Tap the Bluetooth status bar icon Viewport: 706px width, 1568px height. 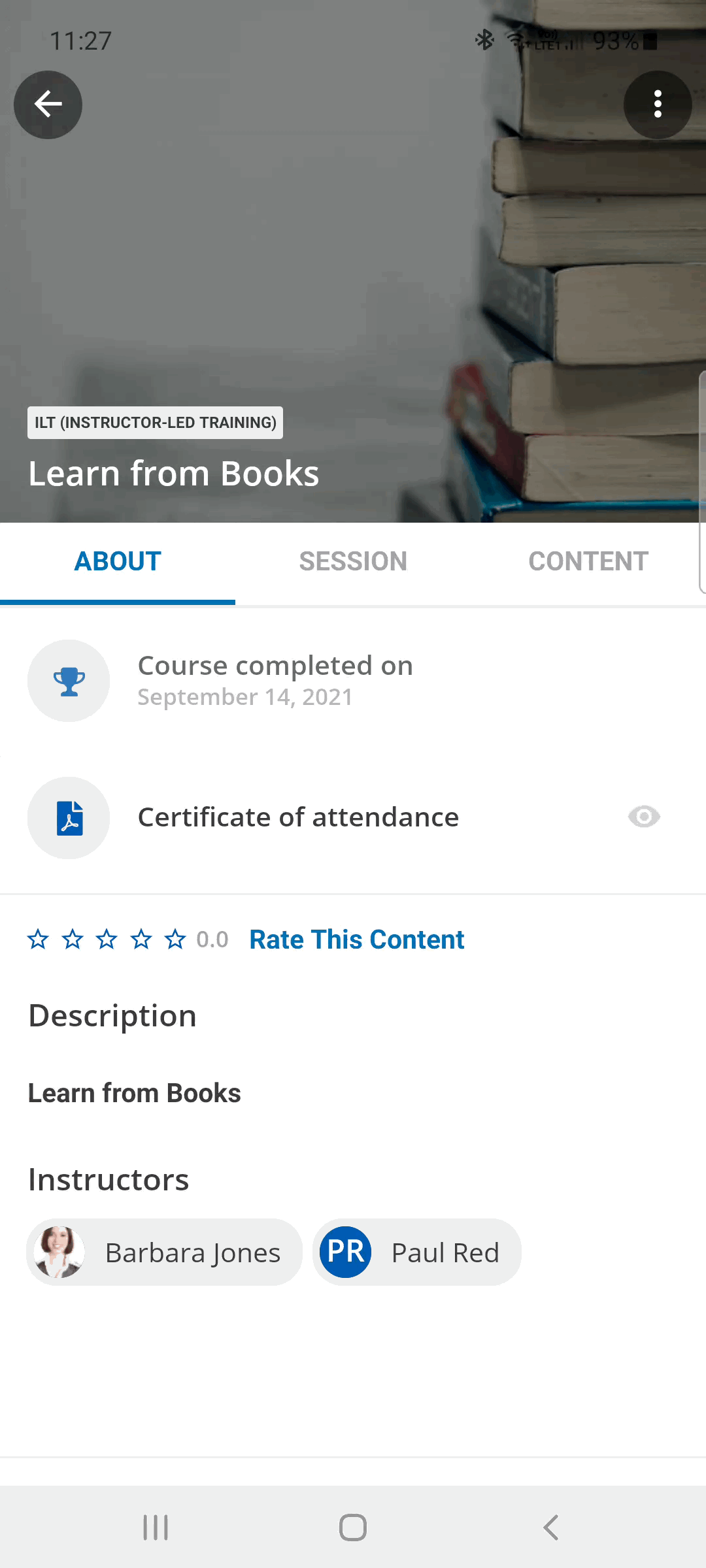pos(484,41)
